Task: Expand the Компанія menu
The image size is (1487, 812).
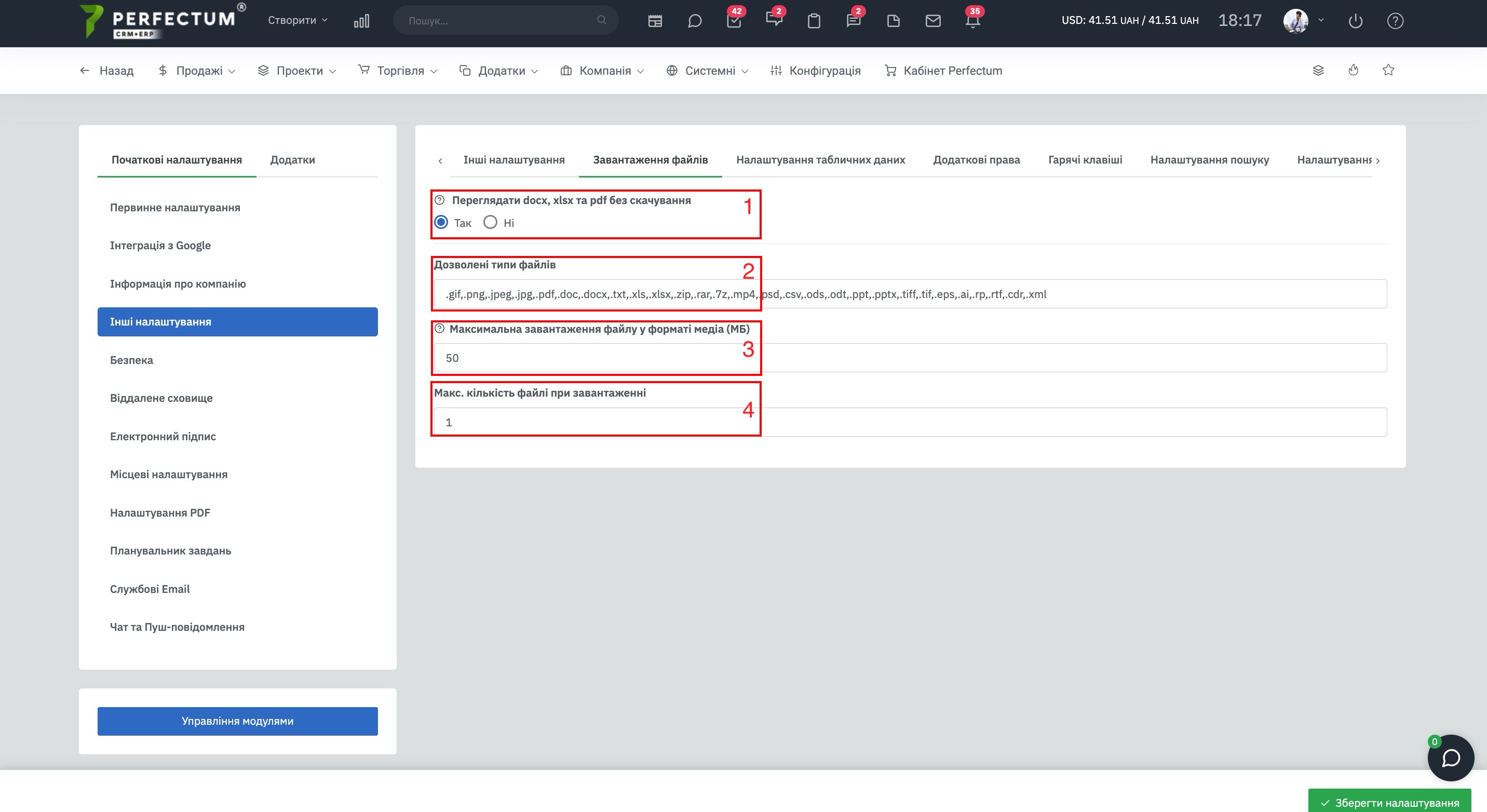Action: coord(602,71)
